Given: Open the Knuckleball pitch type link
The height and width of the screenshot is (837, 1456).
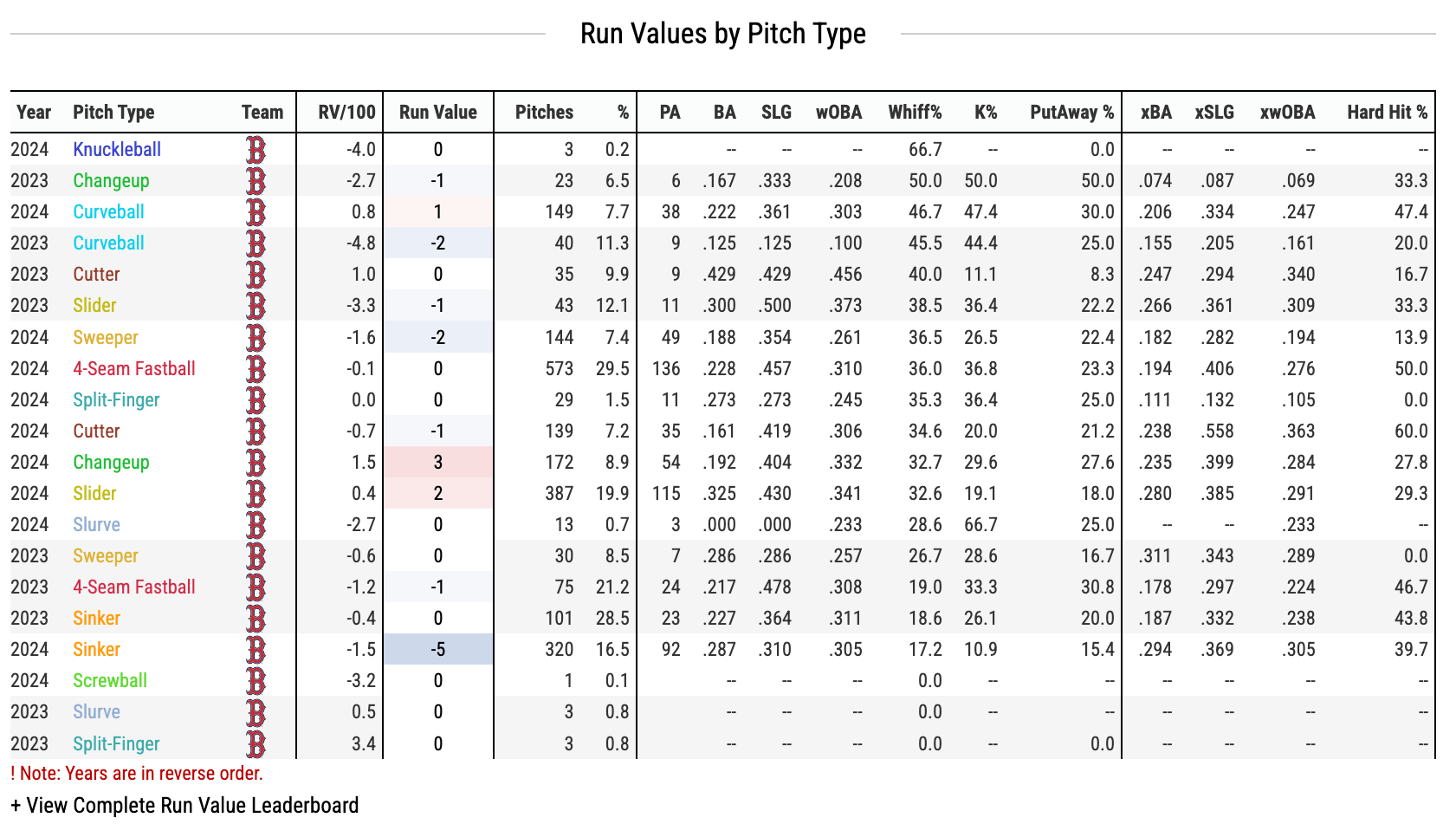Looking at the screenshot, I should (x=117, y=150).
